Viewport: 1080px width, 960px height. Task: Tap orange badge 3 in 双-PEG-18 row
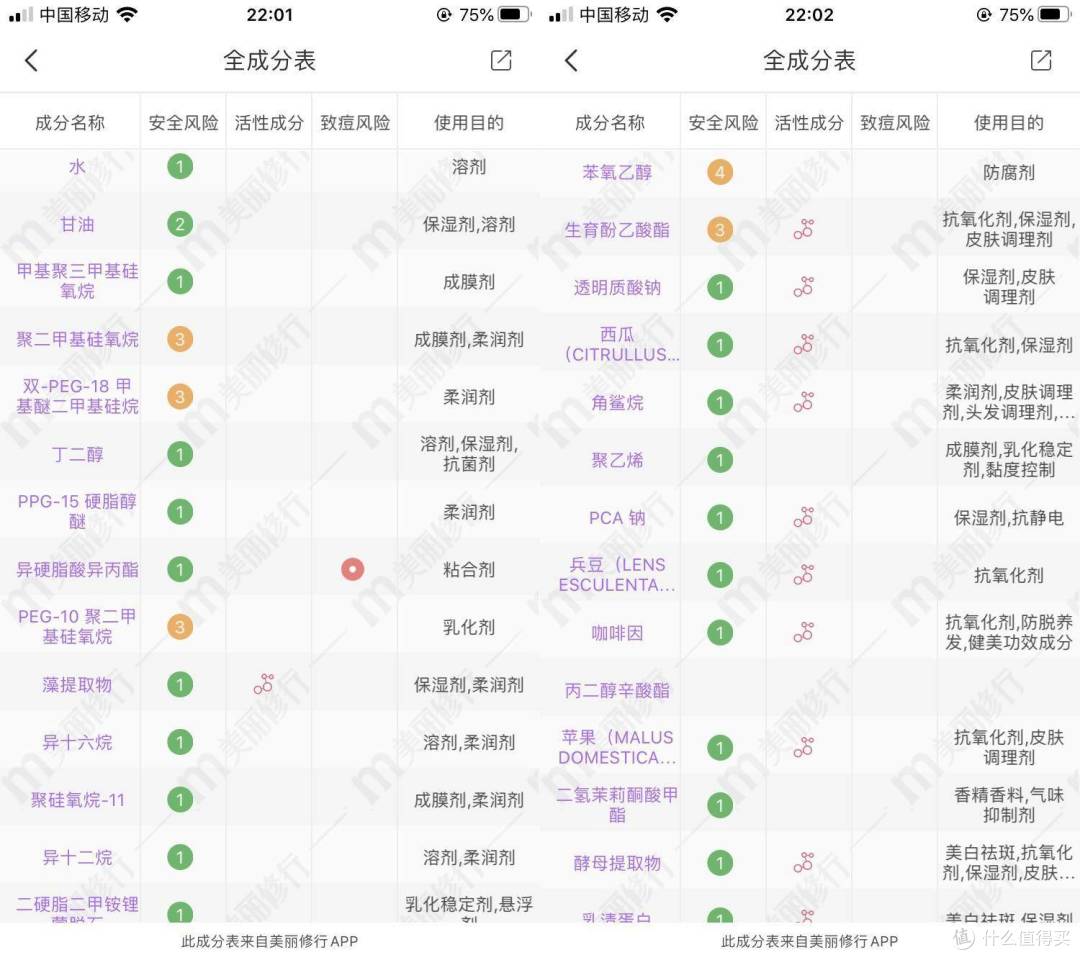[180, 397]
